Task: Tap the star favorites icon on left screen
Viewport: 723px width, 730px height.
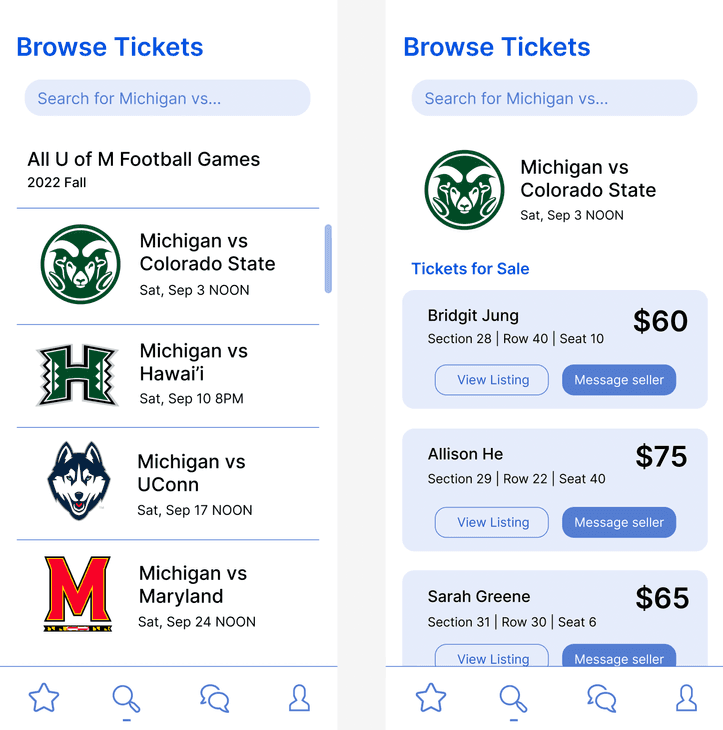Action: pos(44,698)
